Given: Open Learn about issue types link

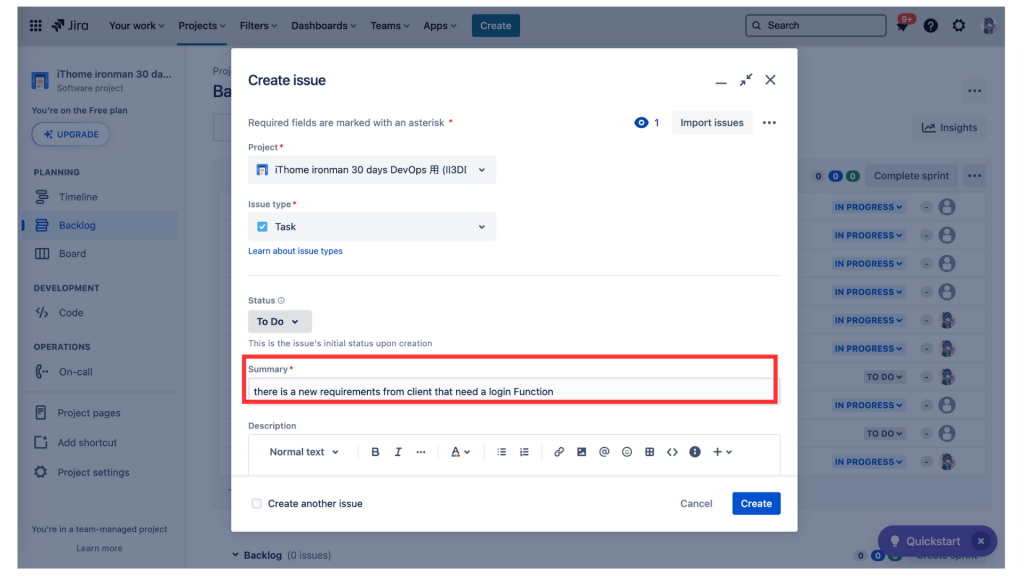Looking at the screenshot, I should coord(295,251).
